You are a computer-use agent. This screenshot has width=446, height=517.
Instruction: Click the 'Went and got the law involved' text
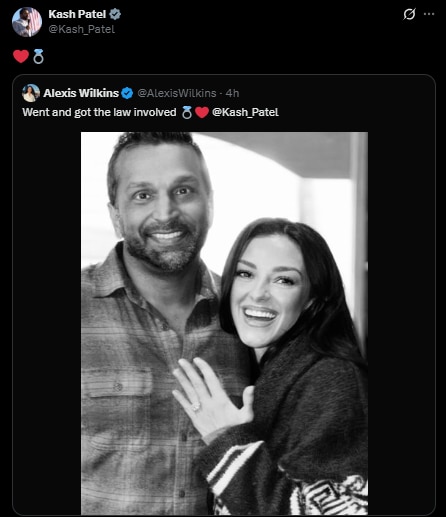[99, 112]
